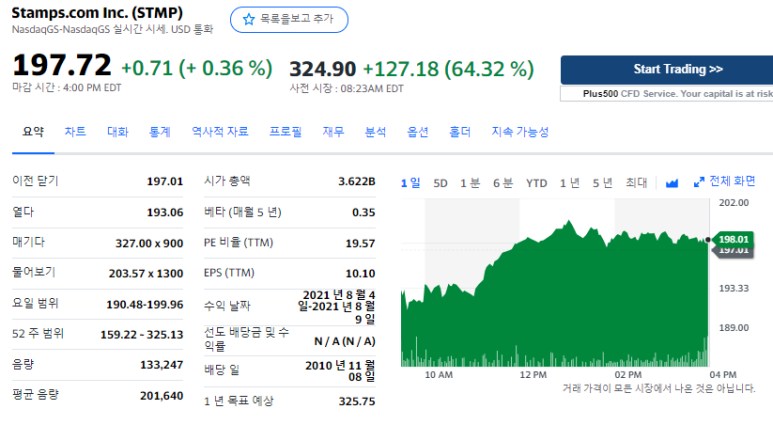Select the YTD chart range
This screenshot has width=773, height=425.
point(536,183)
